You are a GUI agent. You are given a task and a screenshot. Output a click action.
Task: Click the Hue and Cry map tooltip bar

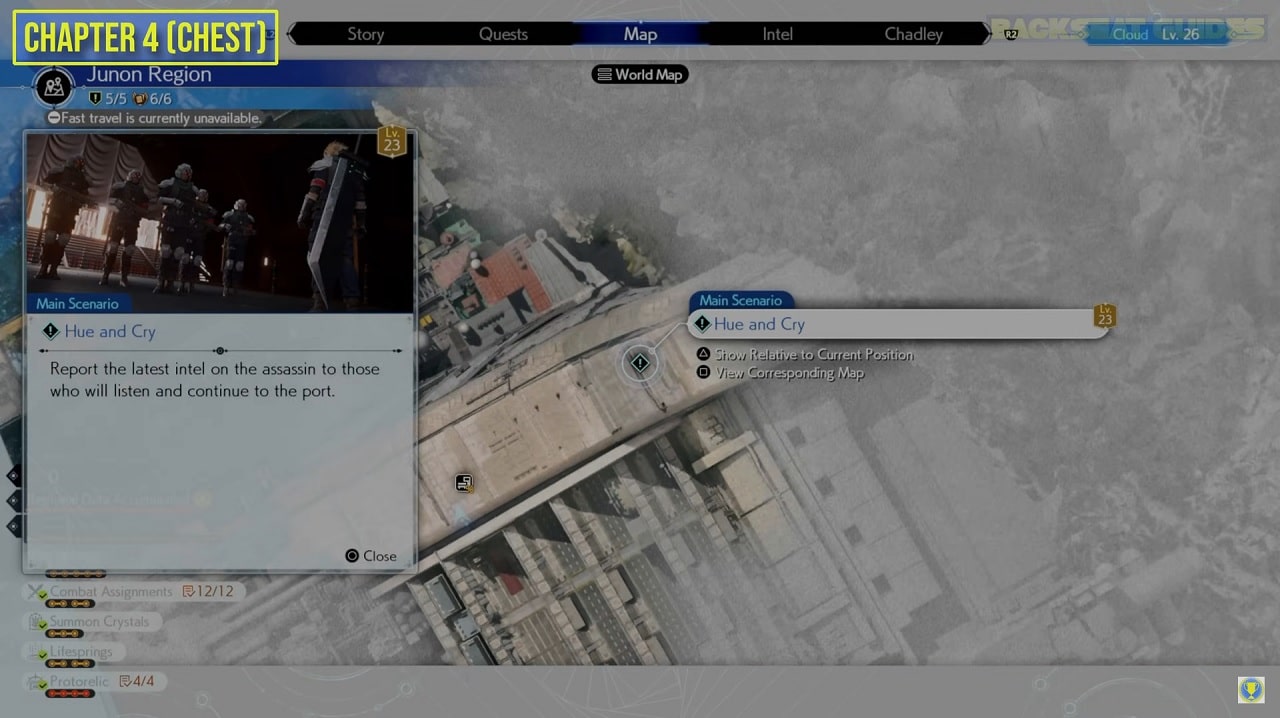(898, 324)
